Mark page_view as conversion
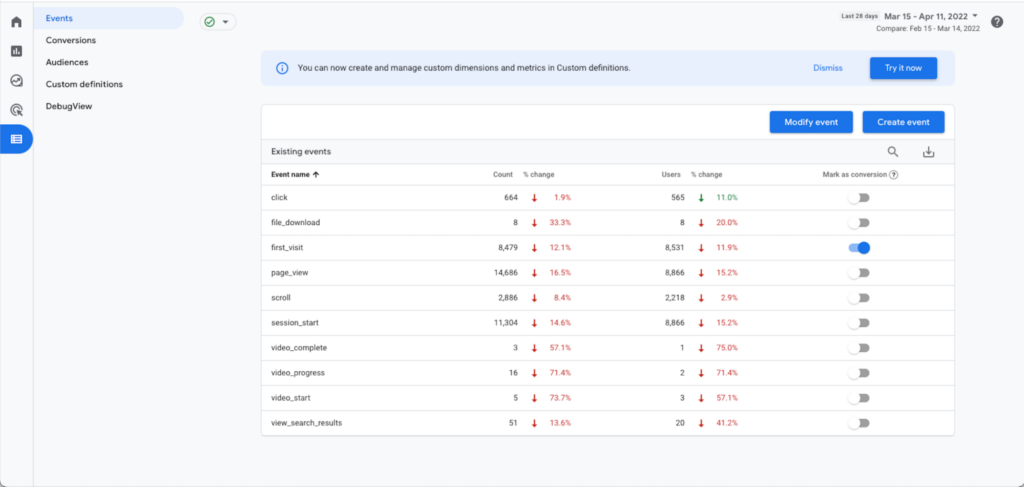The width and height of the screenshot is (1024, 487). click(859, 273)
